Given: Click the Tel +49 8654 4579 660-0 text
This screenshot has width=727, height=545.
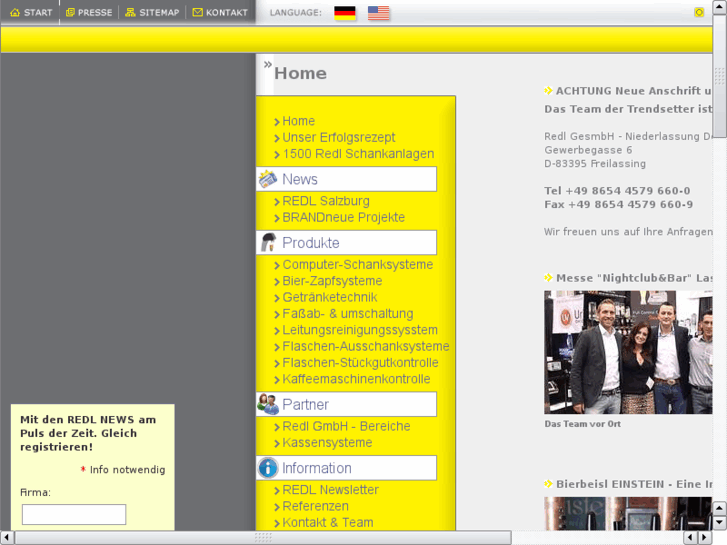Looking at the screenshot, I should click(617, 191).
